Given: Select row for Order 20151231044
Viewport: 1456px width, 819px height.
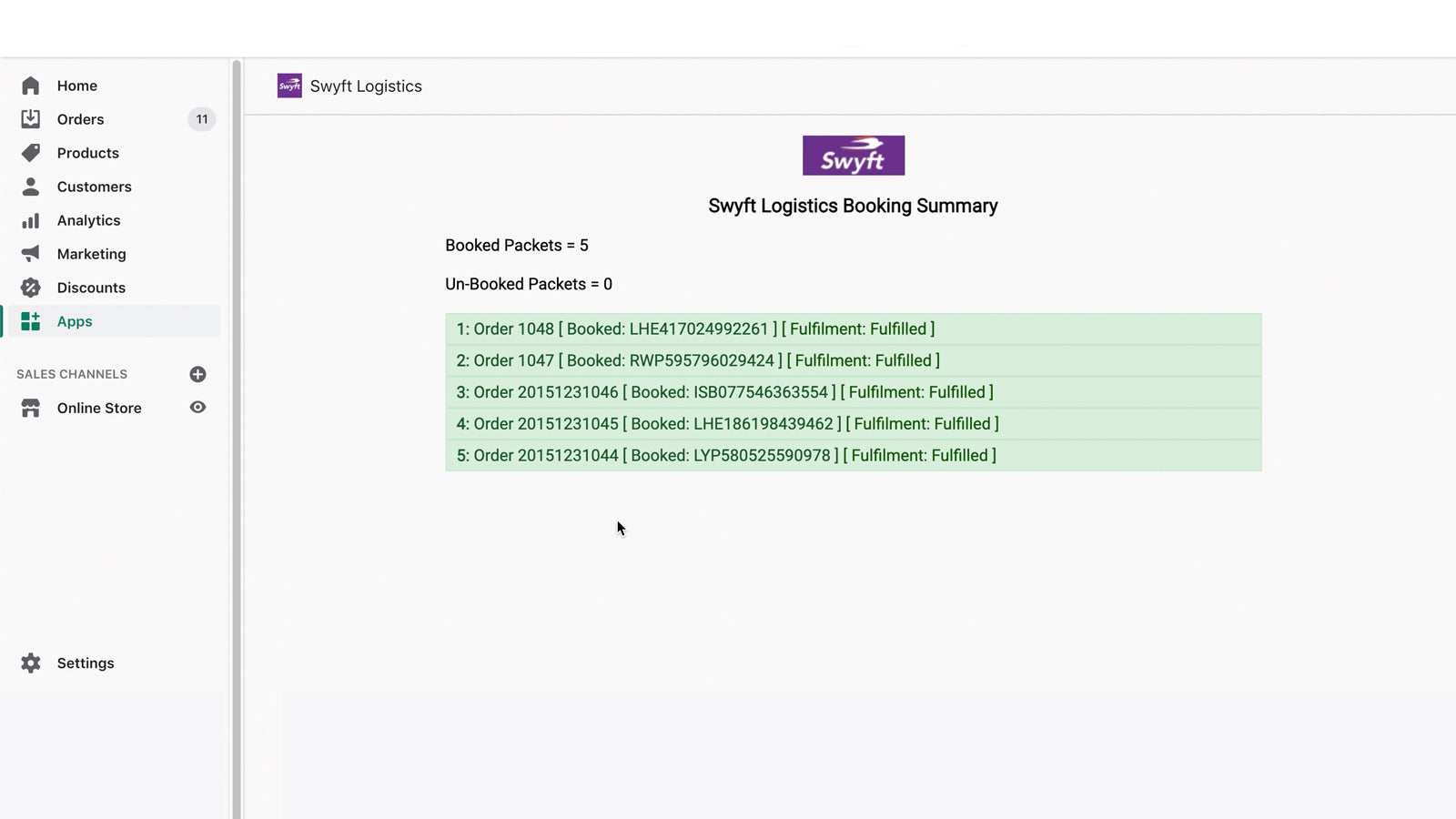Looking at the screenshot, I should click(x=854, y=455).
